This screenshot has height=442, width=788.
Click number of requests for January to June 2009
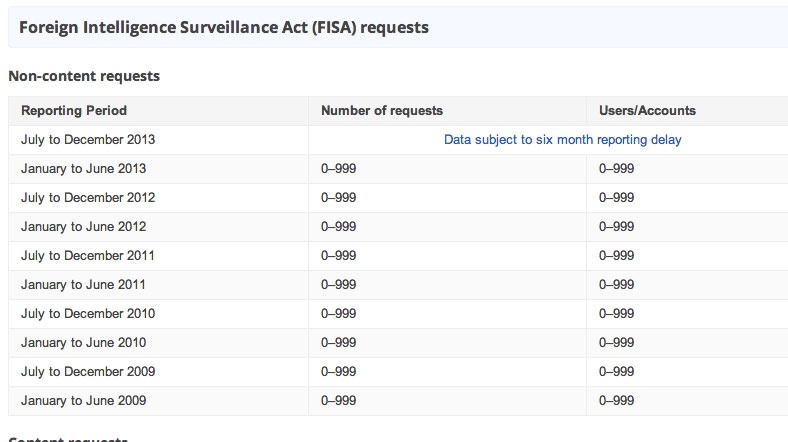pyautogui.click(x=339, y=401)
